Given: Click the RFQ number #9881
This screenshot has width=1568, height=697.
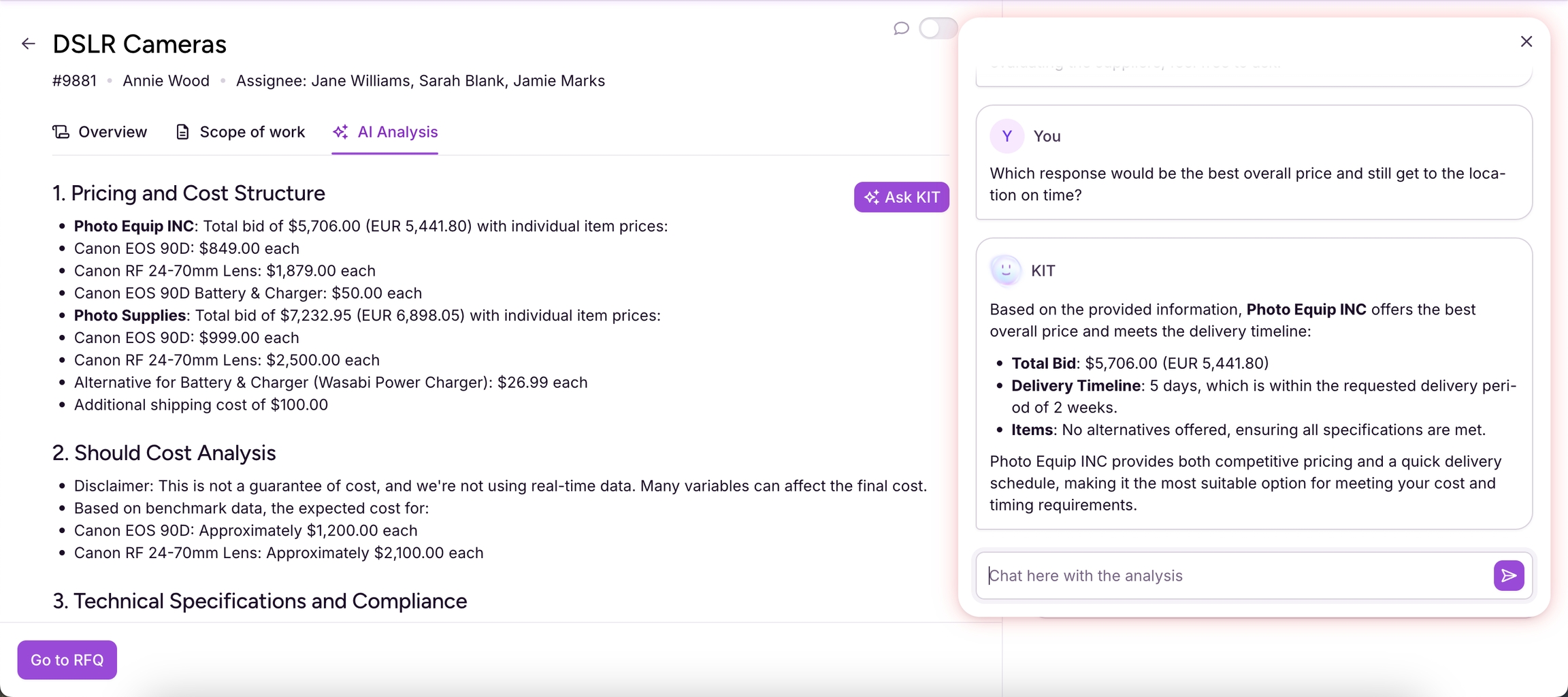Looking at the screenshot, I should coord(74,81).
